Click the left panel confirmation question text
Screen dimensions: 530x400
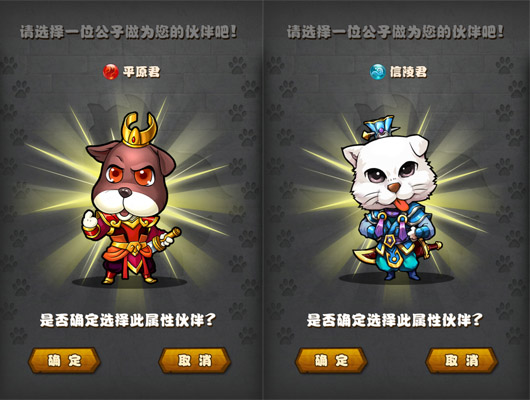(x=128, y=320)
